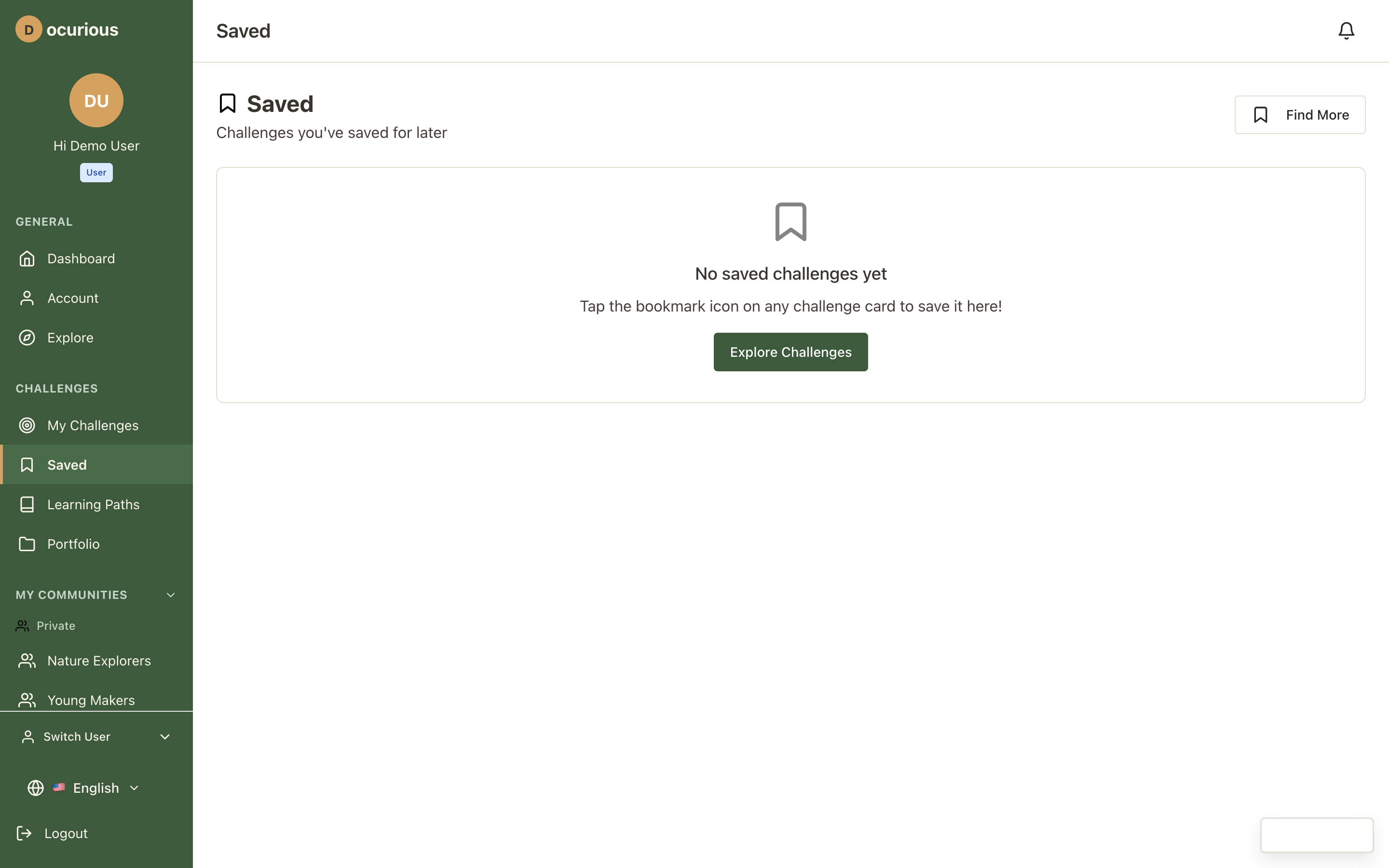Screen dimensions: 1389x868
Task: Click the Nature Explorers community icon
Action: click(x=27, y=661)
